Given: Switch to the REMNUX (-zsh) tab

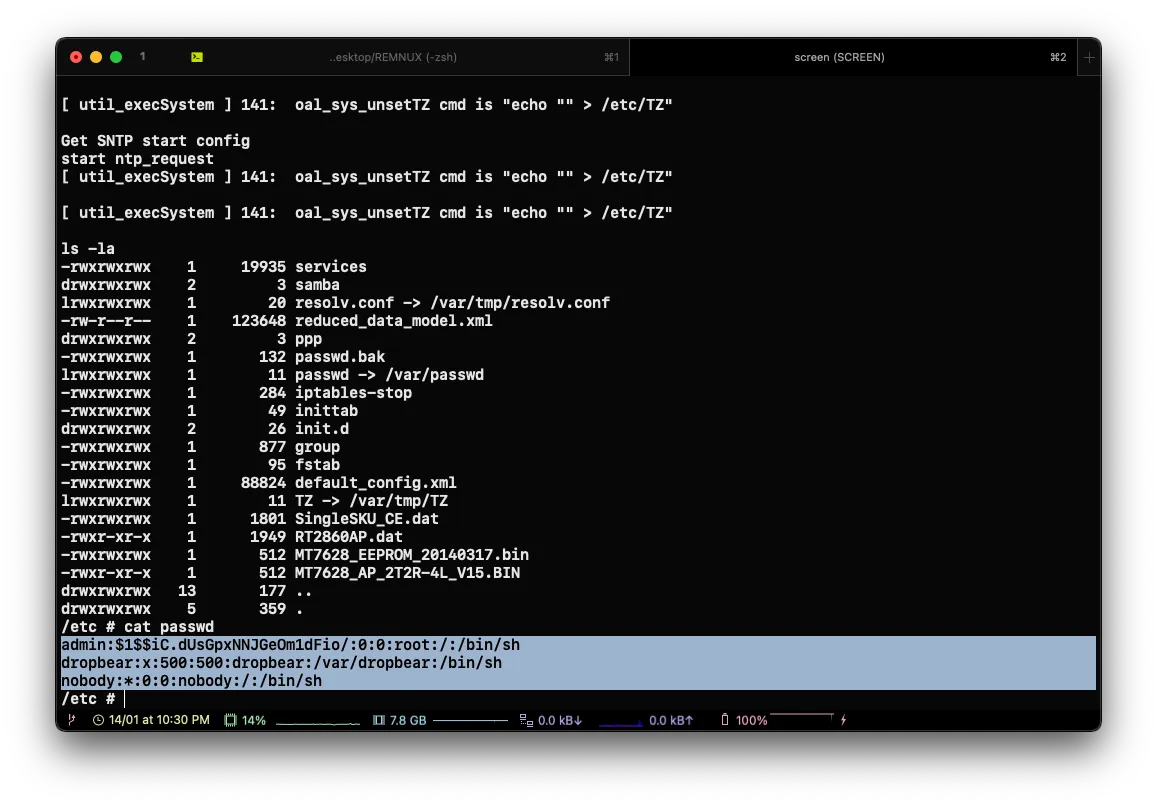Looking at the screenshot, I should click(x=392, y=57).
